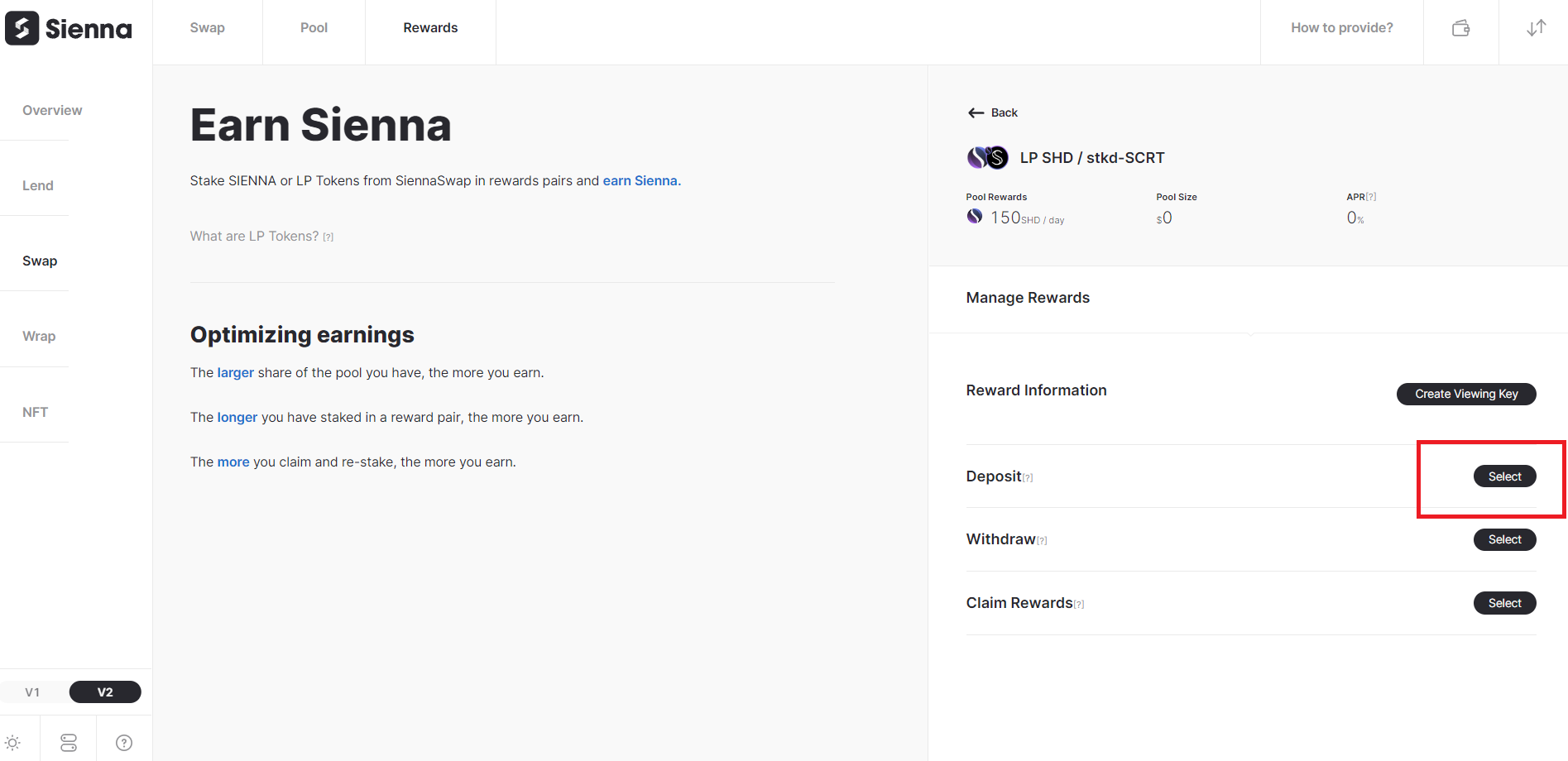The image size is (1568, 761).
Task: Click Back text label
Action: [1005, 112]
